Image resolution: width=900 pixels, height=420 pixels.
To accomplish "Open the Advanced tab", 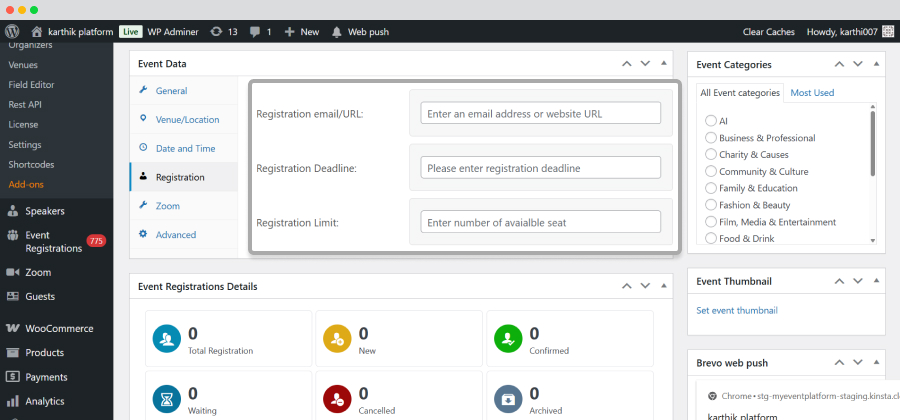I will [x=183, y=234].
